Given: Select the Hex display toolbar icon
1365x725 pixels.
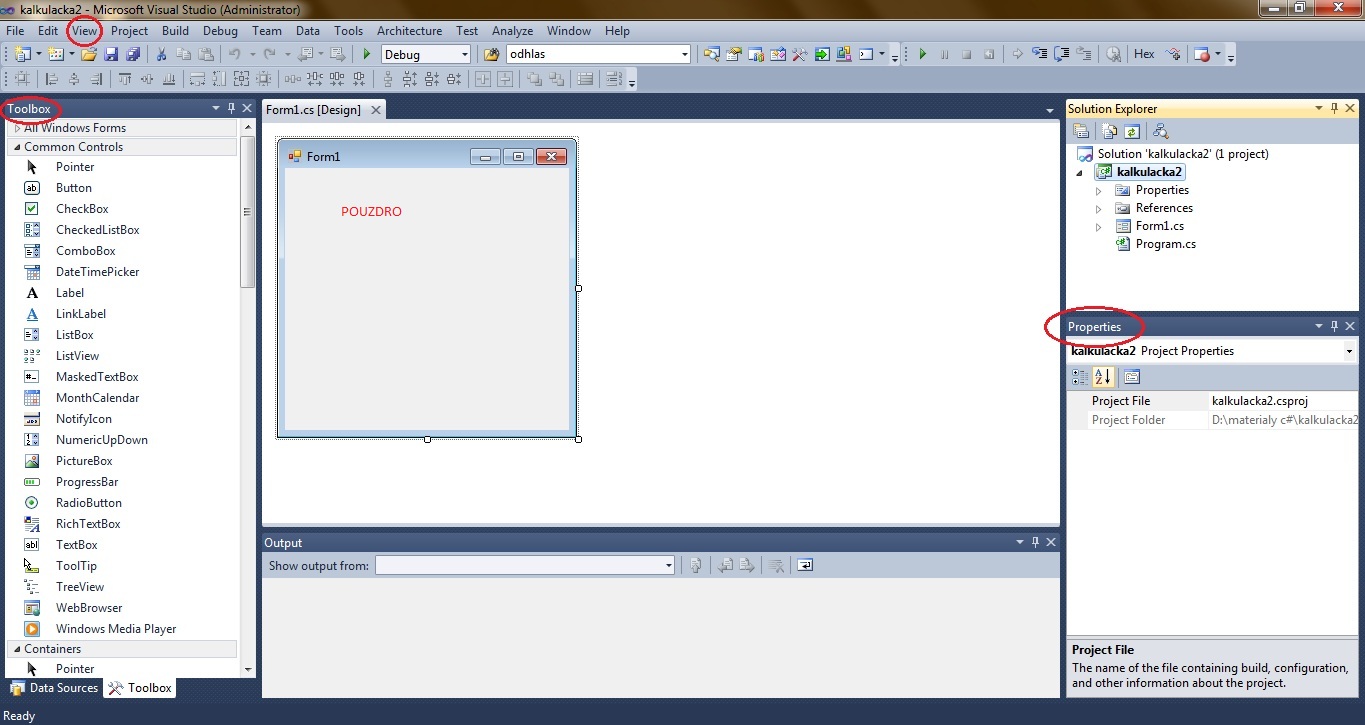Looking at the screenshot, I should coord(1143,54).
